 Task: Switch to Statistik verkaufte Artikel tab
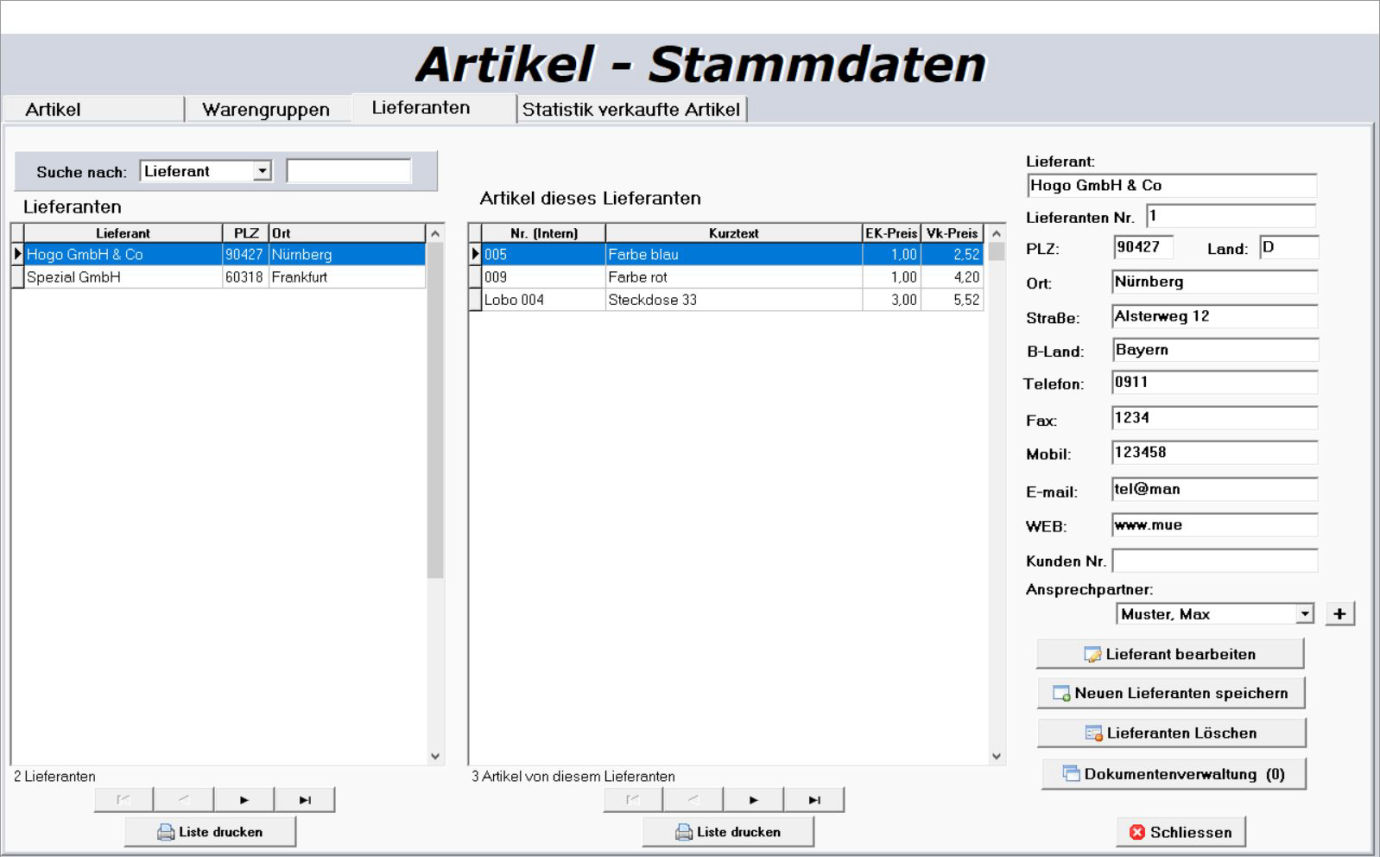point(631,110)
